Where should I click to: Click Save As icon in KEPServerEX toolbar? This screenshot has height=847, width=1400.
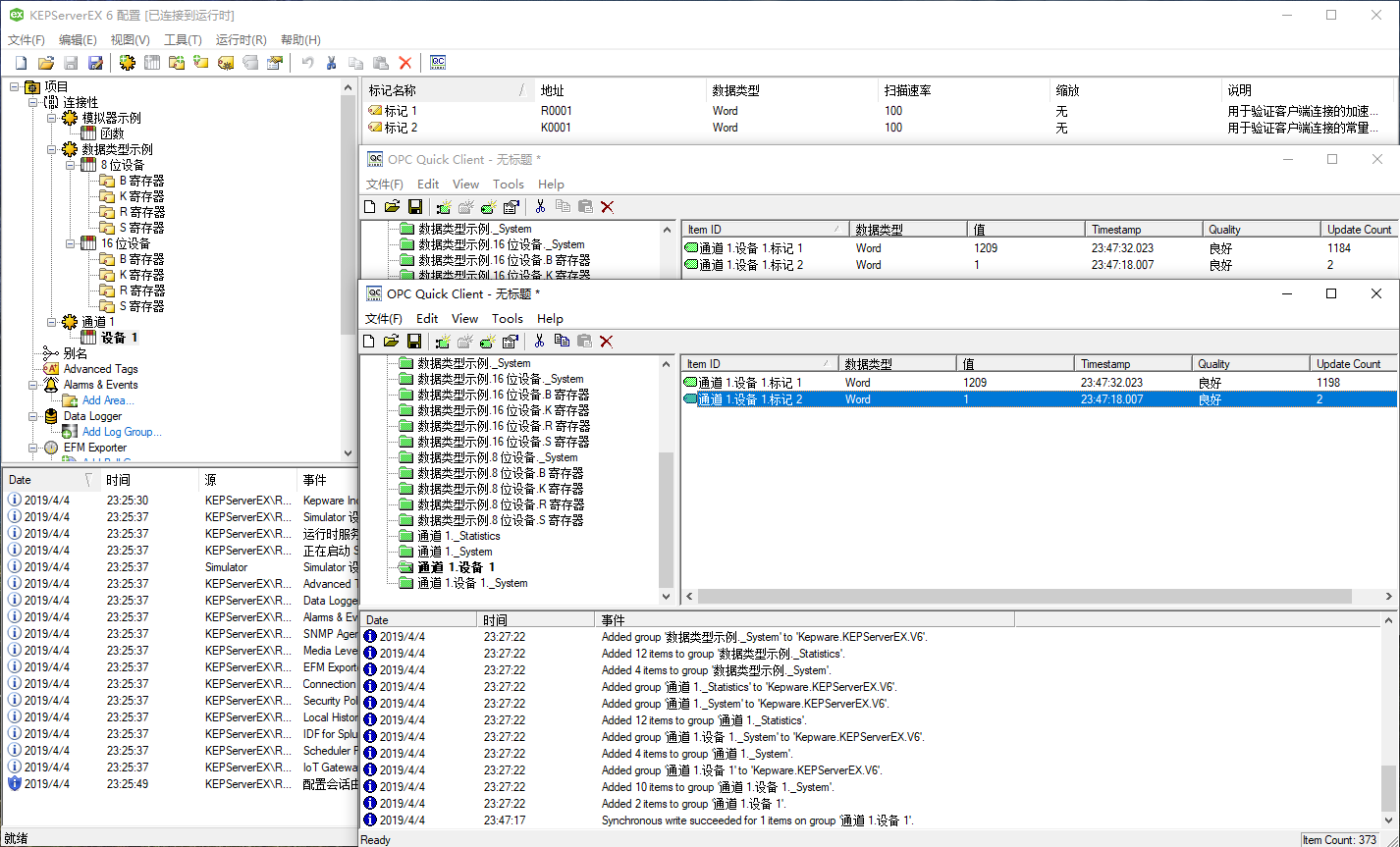click(x=95, y=63)
